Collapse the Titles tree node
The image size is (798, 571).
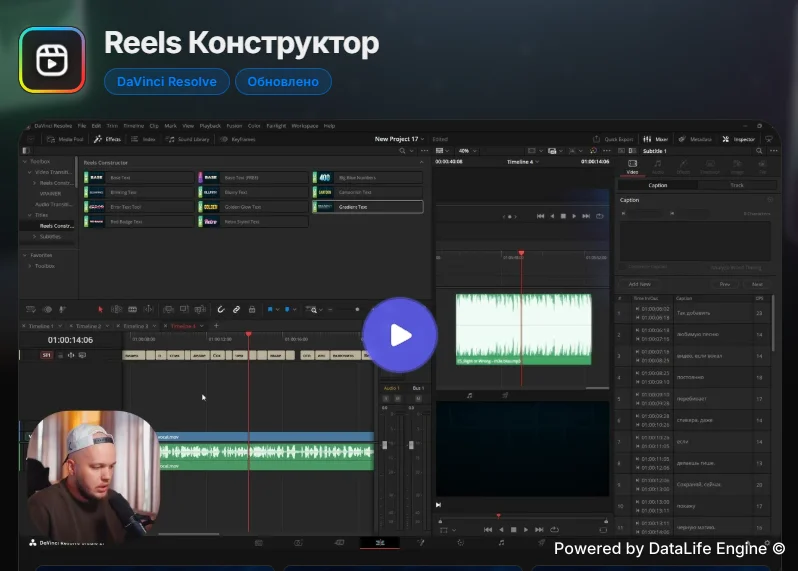pyautogui.click(x=30, y=215)
